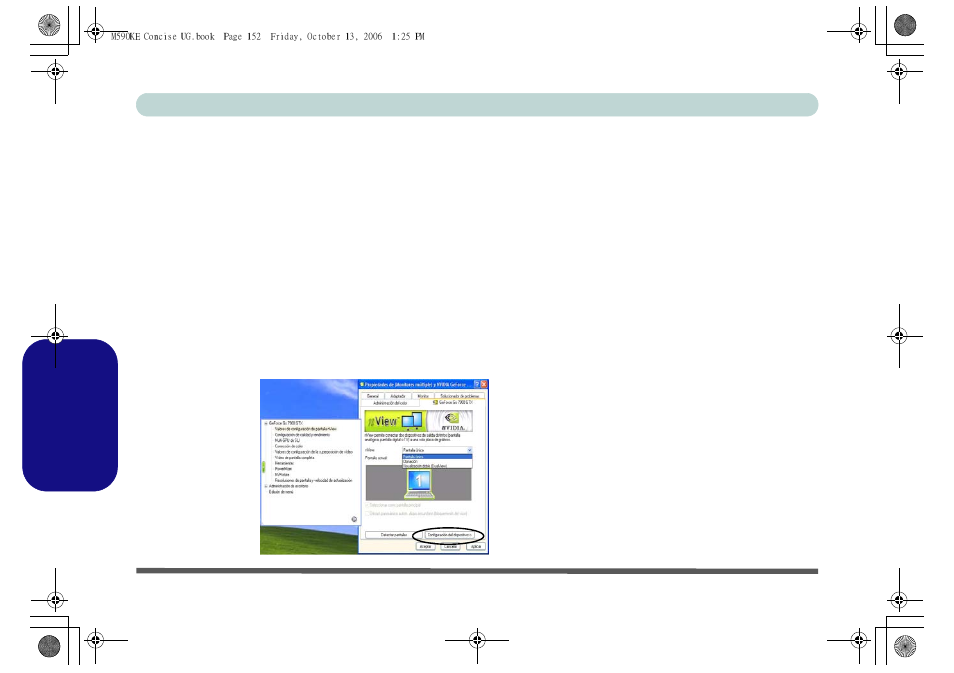
Task: Collapse the GeForce Go 7900 GTX tree node
Action: (265, 424)
